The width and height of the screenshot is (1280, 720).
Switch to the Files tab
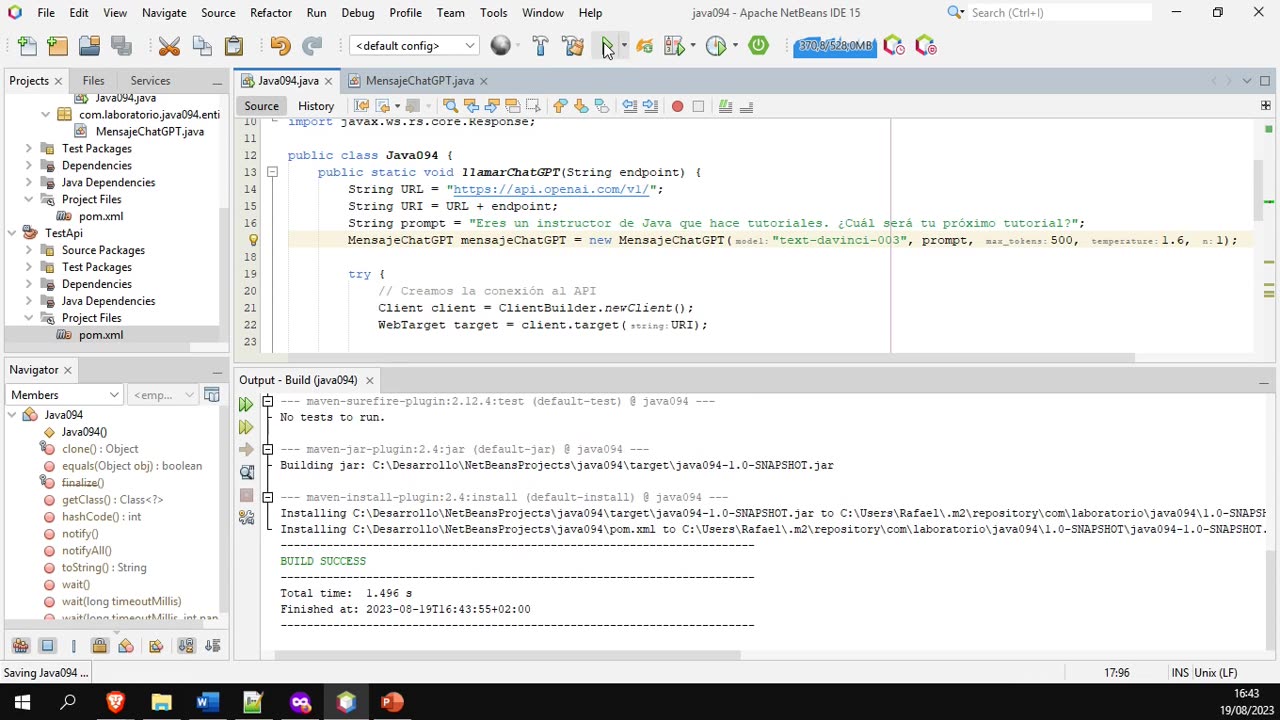point(93,81)
